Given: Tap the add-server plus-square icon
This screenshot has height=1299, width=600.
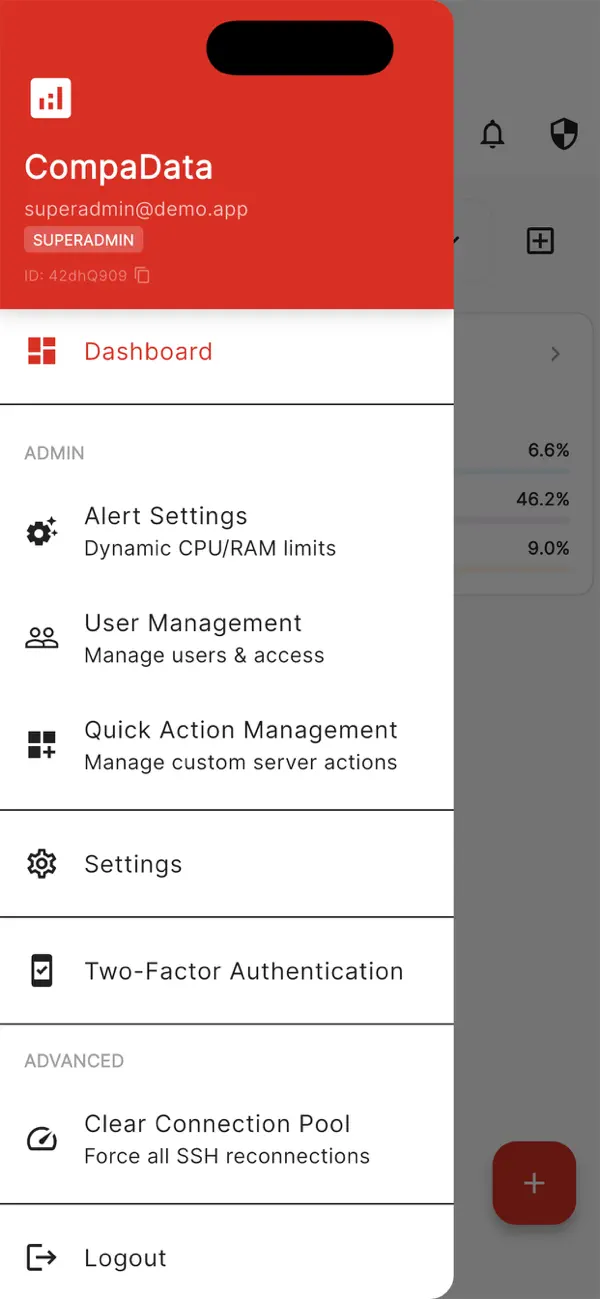Looking at the screenshot, I should (540, 240).
